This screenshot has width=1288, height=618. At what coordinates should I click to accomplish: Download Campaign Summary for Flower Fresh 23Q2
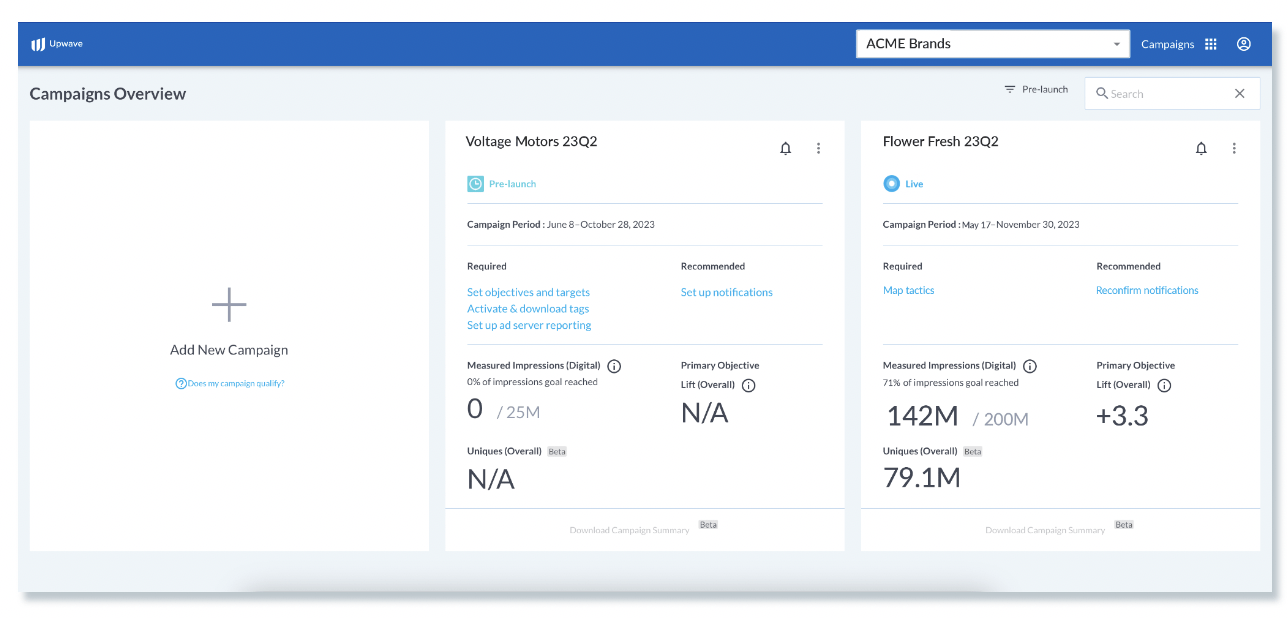point(1045,530)
